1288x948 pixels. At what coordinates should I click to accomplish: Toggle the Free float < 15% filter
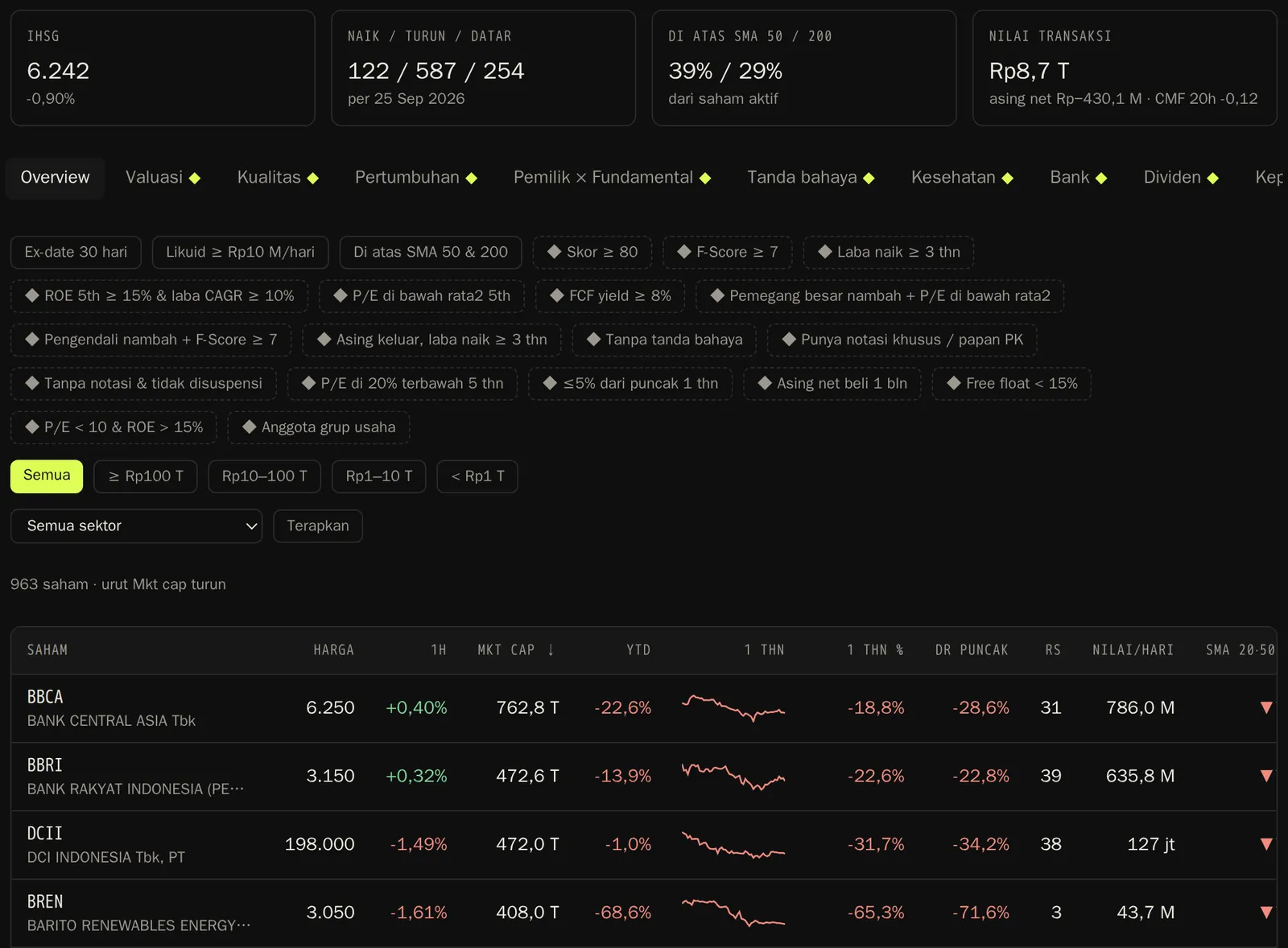pyautogui.click(x=1012, y=383)
